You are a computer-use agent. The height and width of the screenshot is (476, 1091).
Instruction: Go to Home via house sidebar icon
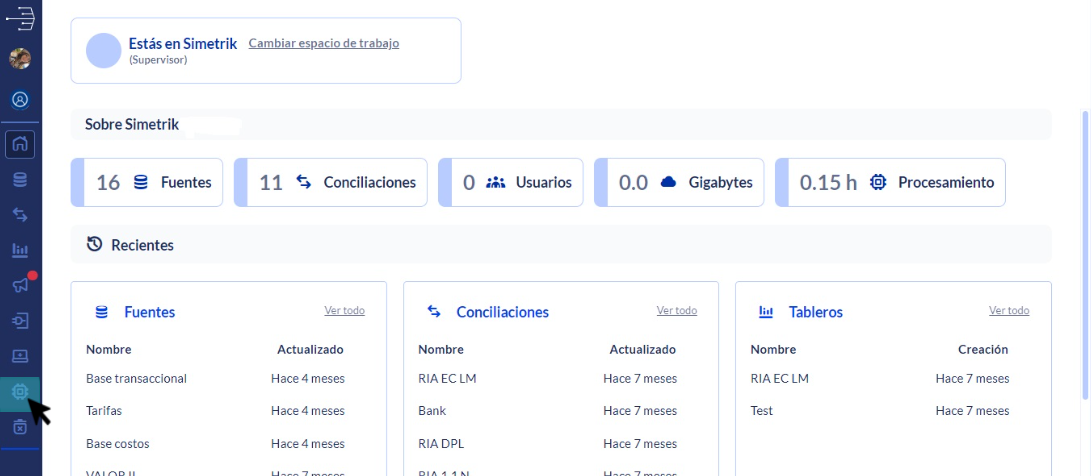click(20, 145)
